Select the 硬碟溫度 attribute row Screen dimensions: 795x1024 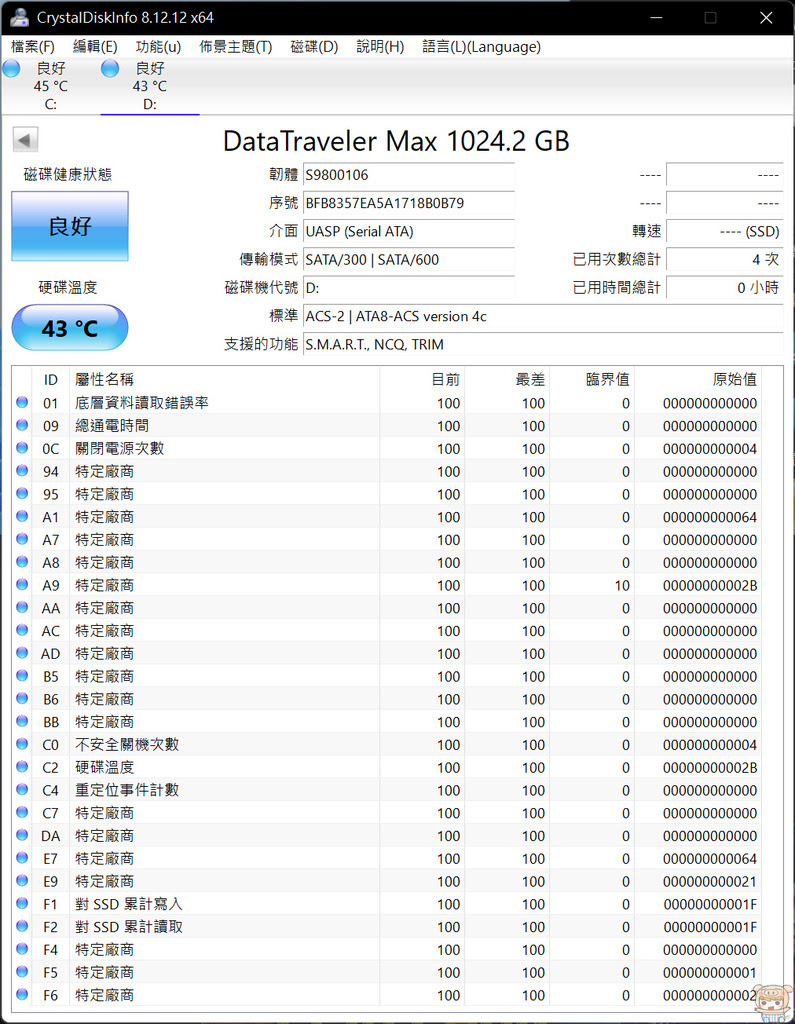pyautogui.click(x=387, y=767)
